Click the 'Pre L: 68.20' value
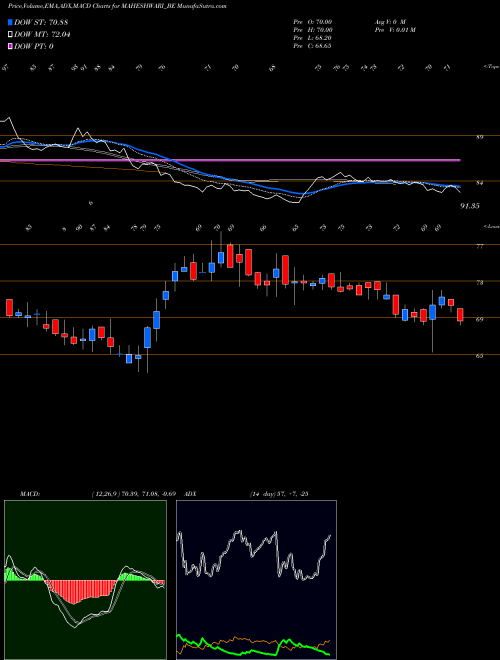 (312, 38)
